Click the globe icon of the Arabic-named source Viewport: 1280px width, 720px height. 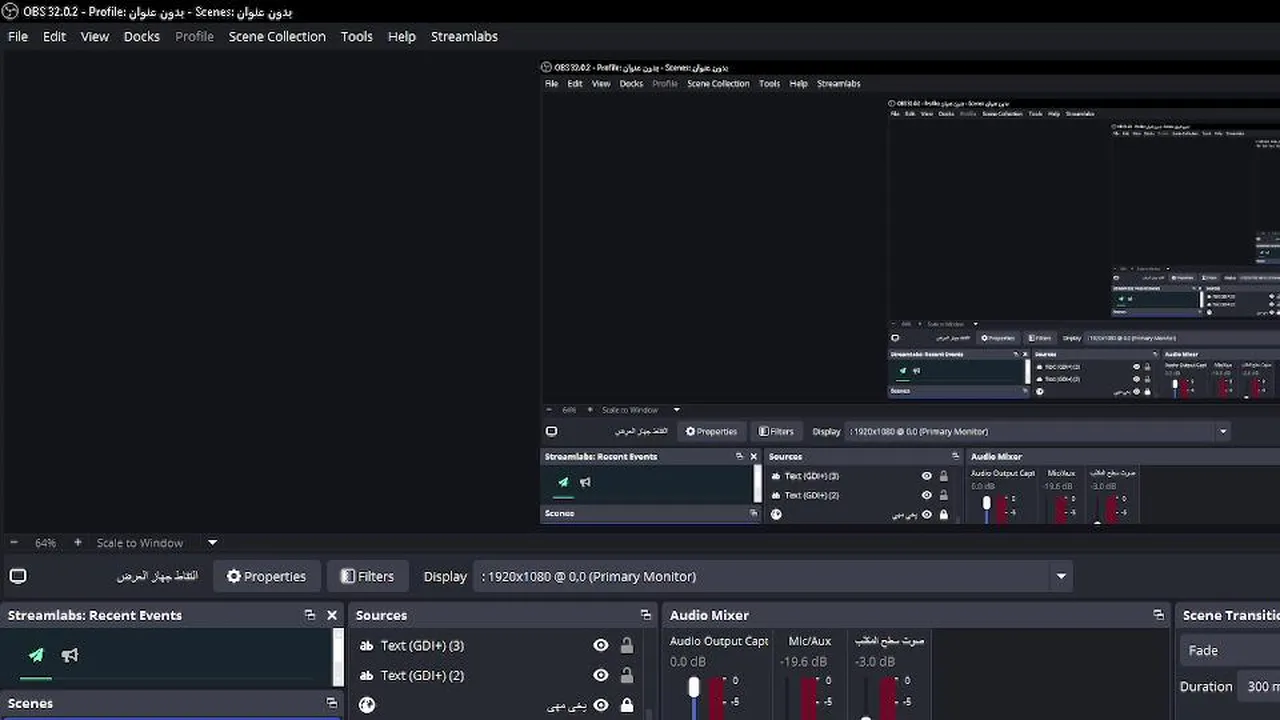click(x=367, y=705)
